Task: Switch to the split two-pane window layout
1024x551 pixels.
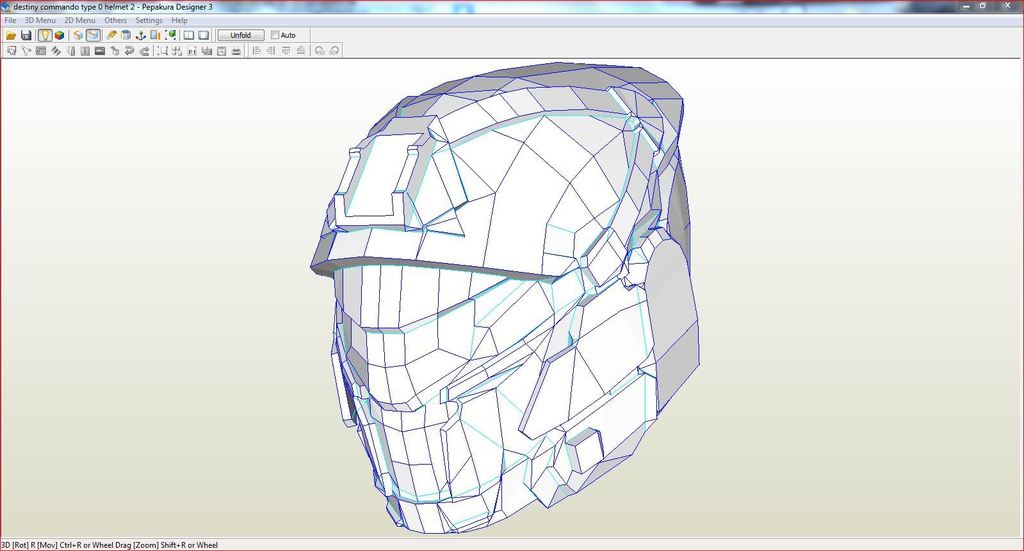Action: [x=189, y=35]
